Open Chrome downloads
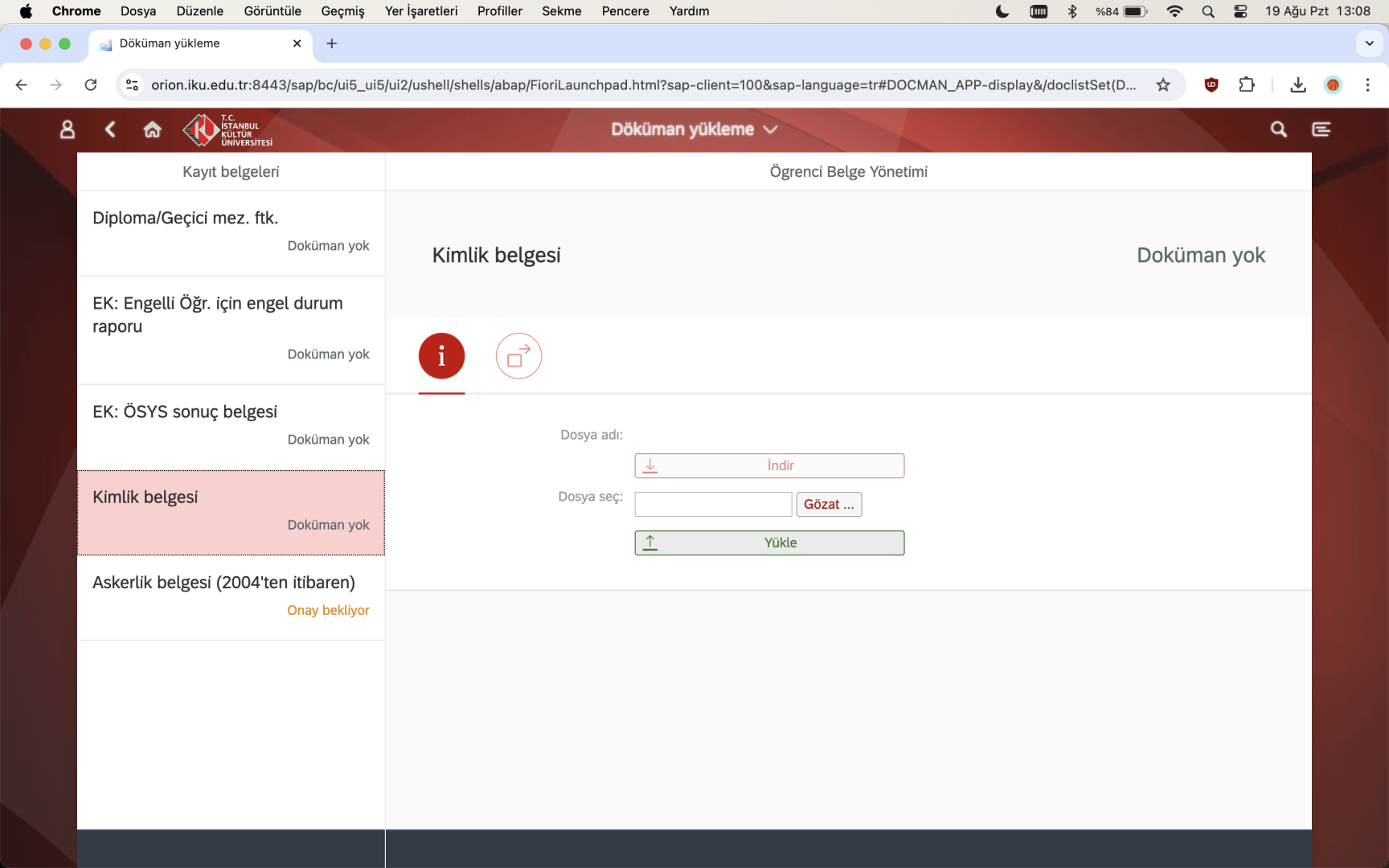The image size is (1389, 868). 1298,84
